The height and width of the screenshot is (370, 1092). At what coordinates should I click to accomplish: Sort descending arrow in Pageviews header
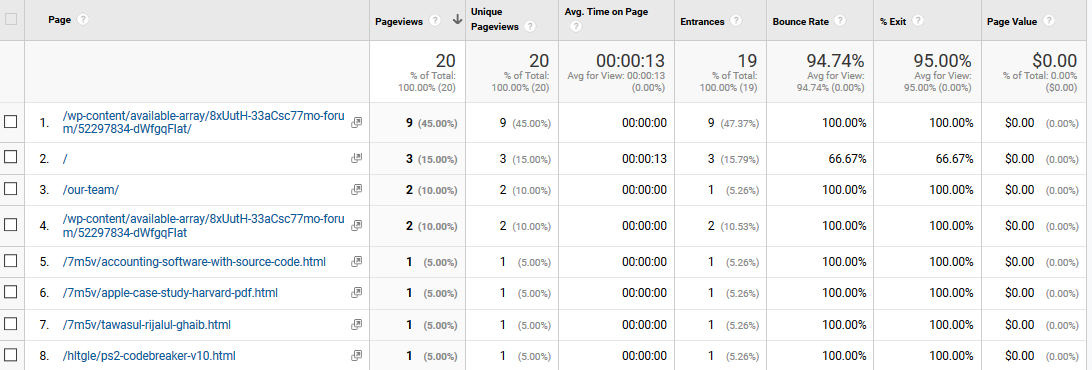[457, 20]
